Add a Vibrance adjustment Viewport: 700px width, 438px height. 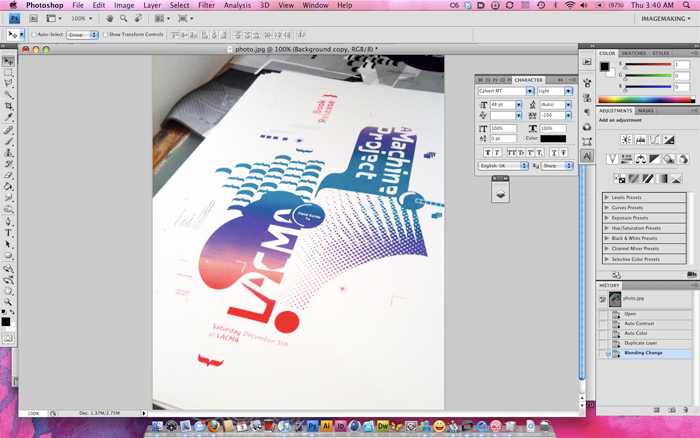[612, 159]
